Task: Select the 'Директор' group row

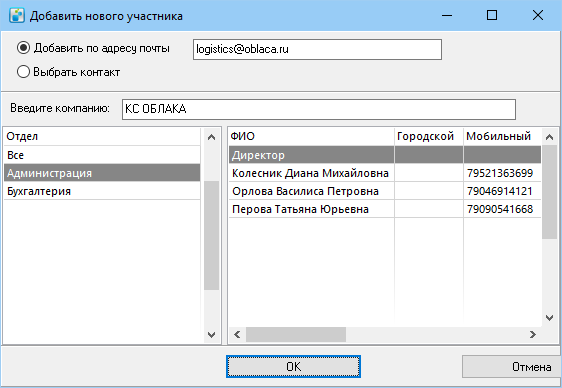Action: pos(385,155)
